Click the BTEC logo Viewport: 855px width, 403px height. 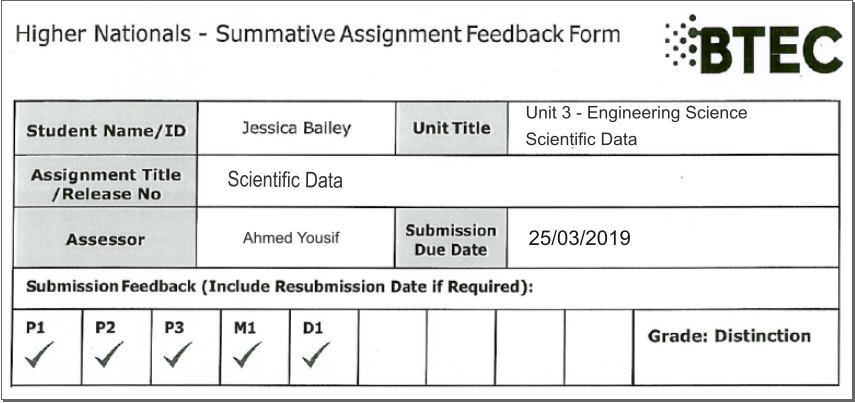754,45
